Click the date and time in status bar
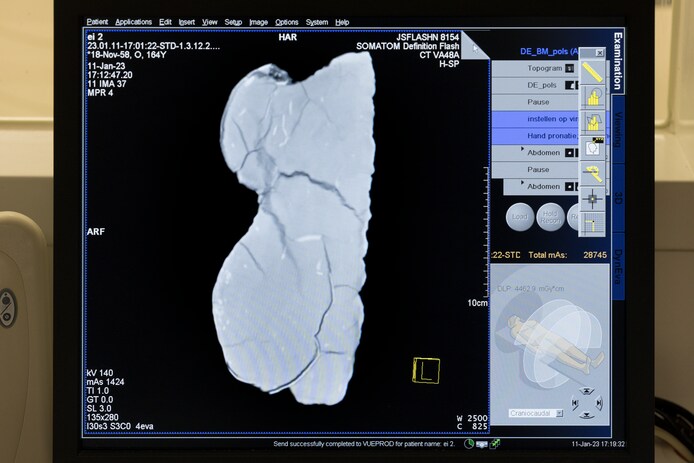Viewport: 694px width, 463px height. (598, 444)
